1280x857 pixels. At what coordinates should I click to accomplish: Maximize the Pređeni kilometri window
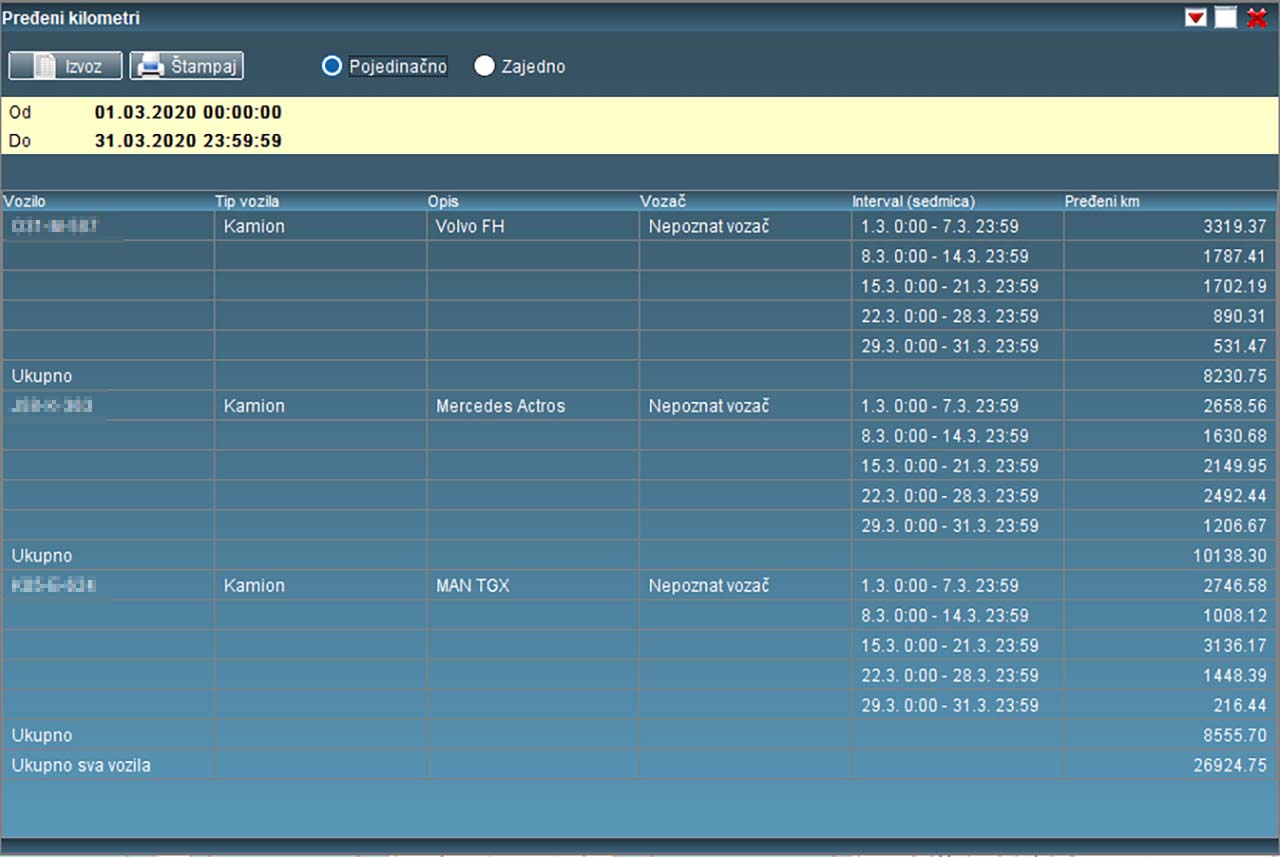1225,18
